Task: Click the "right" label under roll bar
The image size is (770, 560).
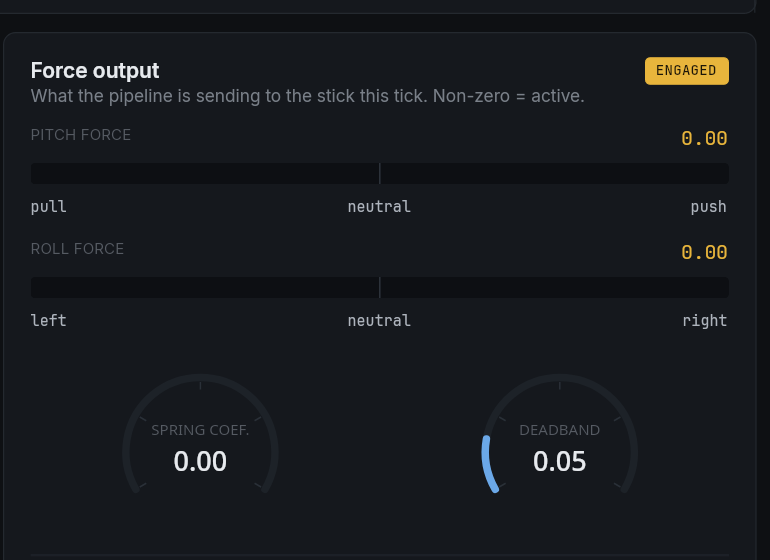Action: point(705,321)
